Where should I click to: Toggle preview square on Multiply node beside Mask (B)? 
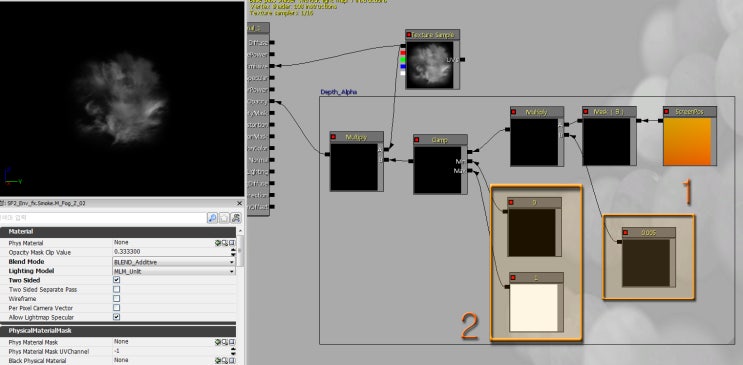point(514,112)
